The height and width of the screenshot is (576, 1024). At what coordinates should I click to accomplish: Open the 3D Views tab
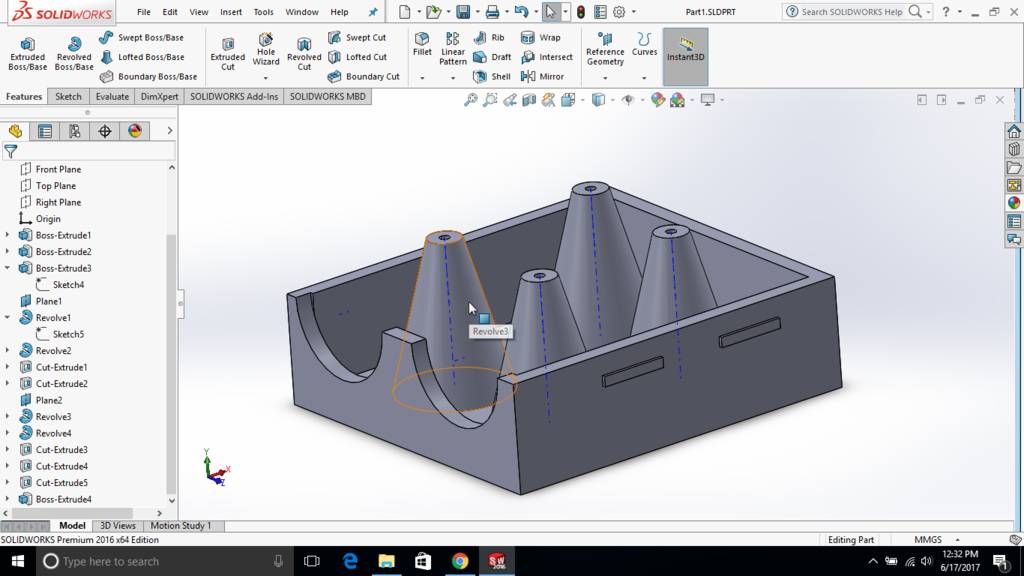118,526
